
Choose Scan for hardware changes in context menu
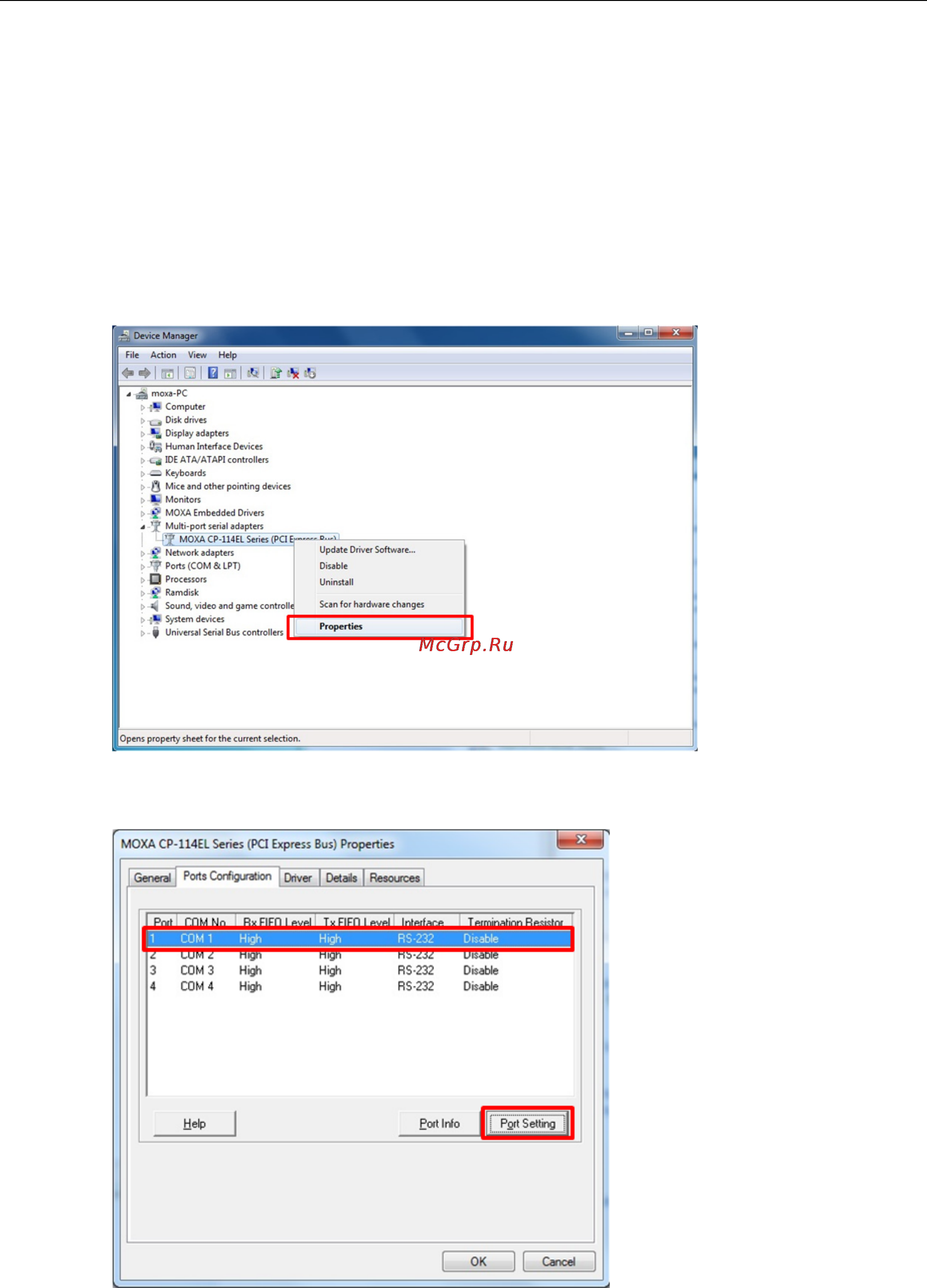click(380, 604)
